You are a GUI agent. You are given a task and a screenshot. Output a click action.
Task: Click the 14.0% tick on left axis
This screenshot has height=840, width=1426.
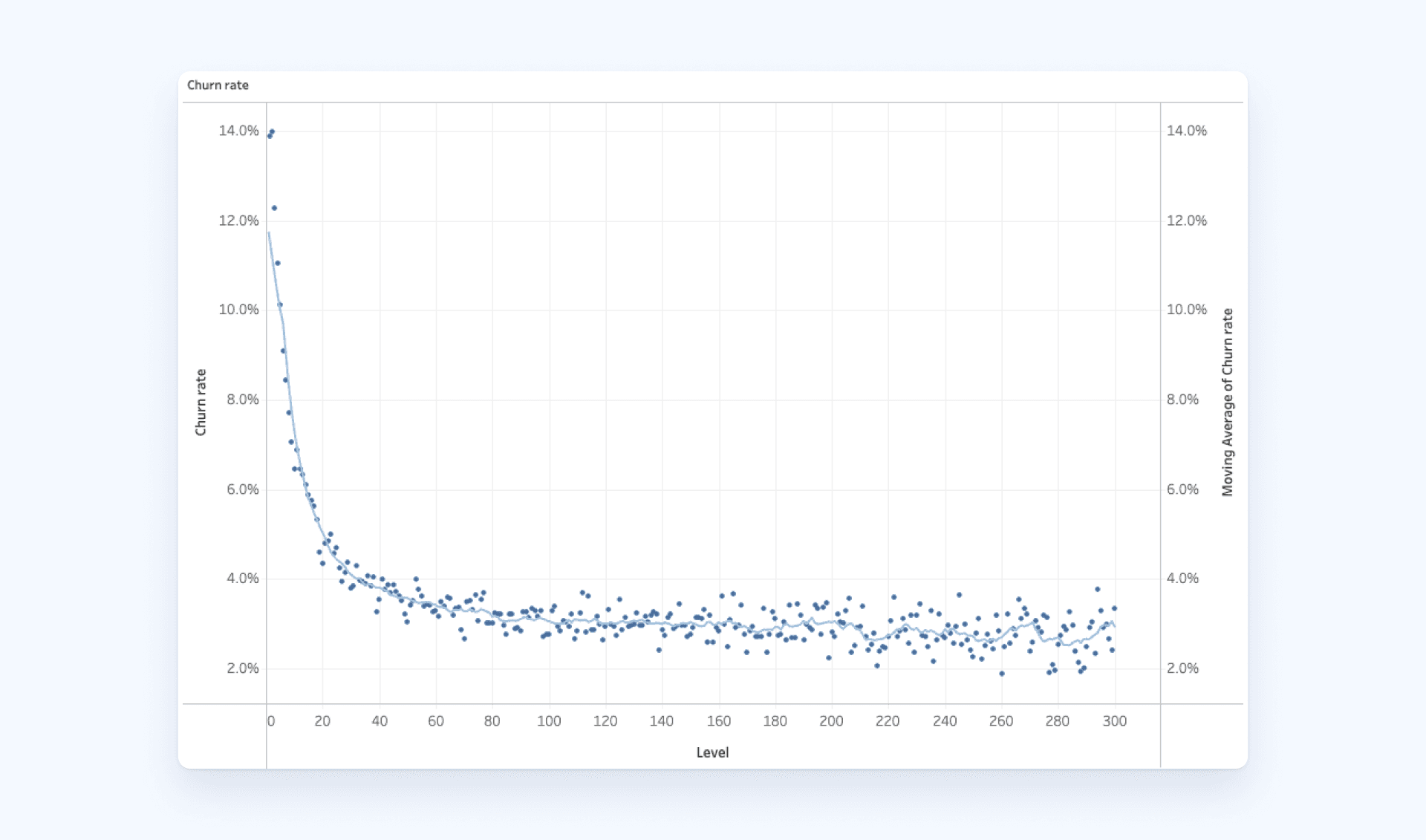(x=238, y=131)
